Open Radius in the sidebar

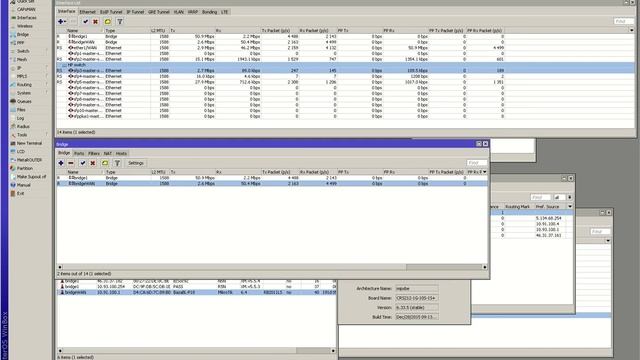tap(23, 127)
